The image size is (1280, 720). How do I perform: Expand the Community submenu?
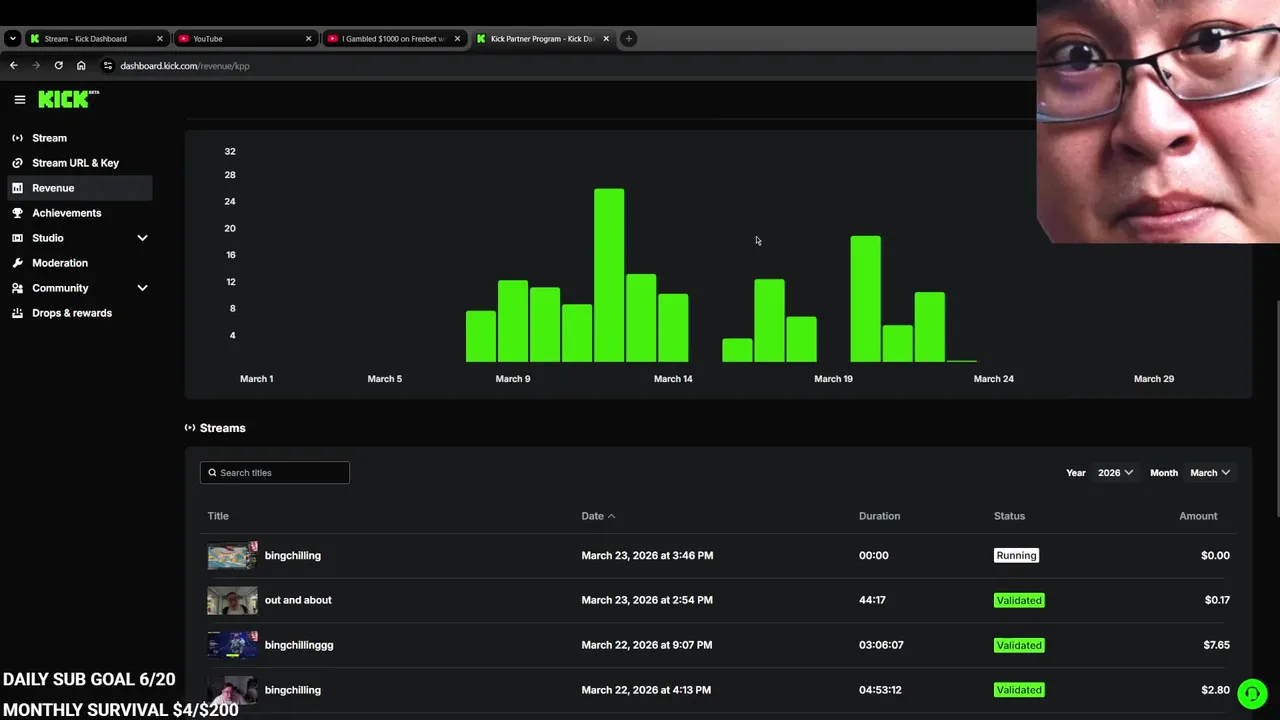pos(142,288)
